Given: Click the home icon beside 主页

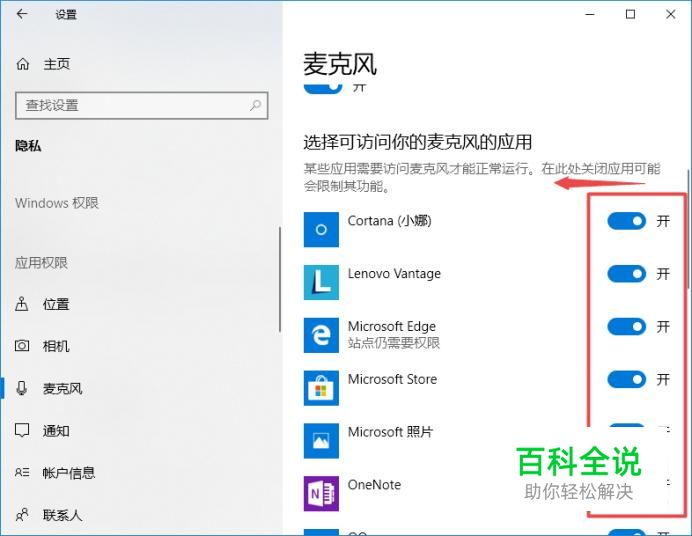Looking at the screenshot, I should [23, 64].
